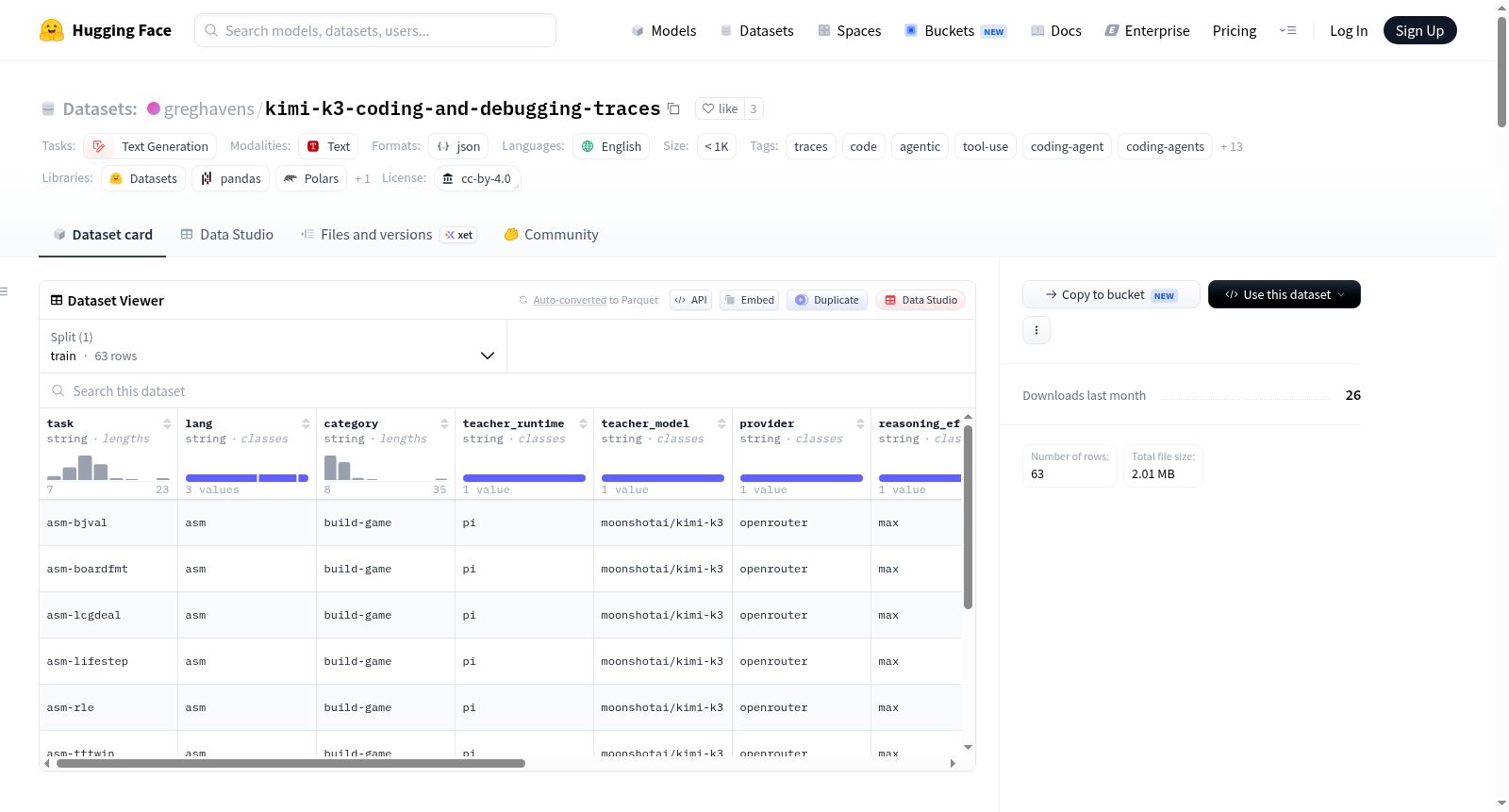Select the asm-bjval task cell
The width and height of the screenshot is (1509, 812).
tap(108, 522)
